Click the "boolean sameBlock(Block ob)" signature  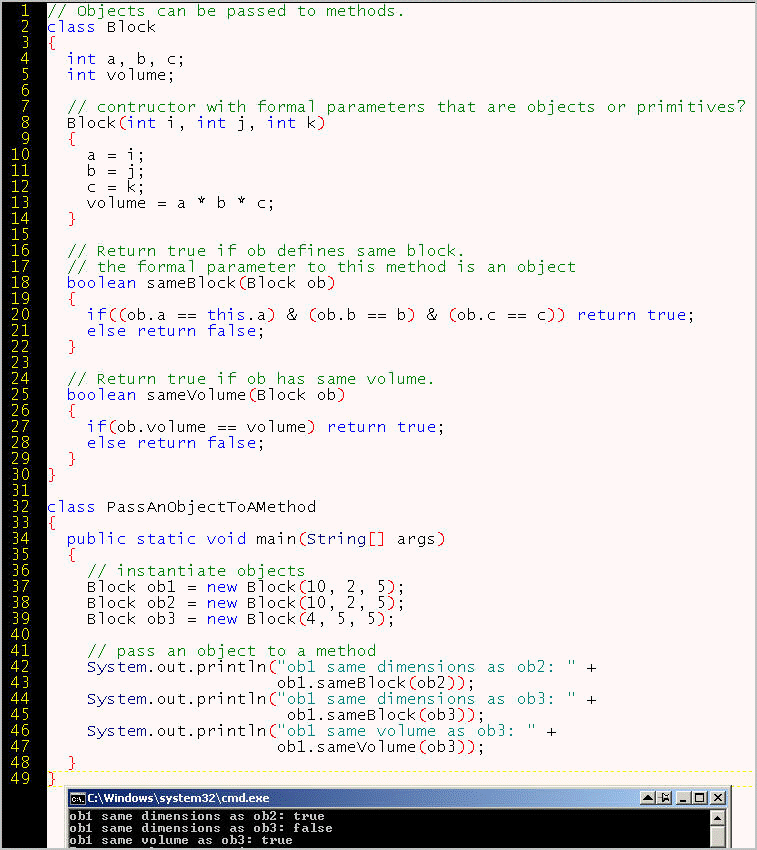pos(201,283)
